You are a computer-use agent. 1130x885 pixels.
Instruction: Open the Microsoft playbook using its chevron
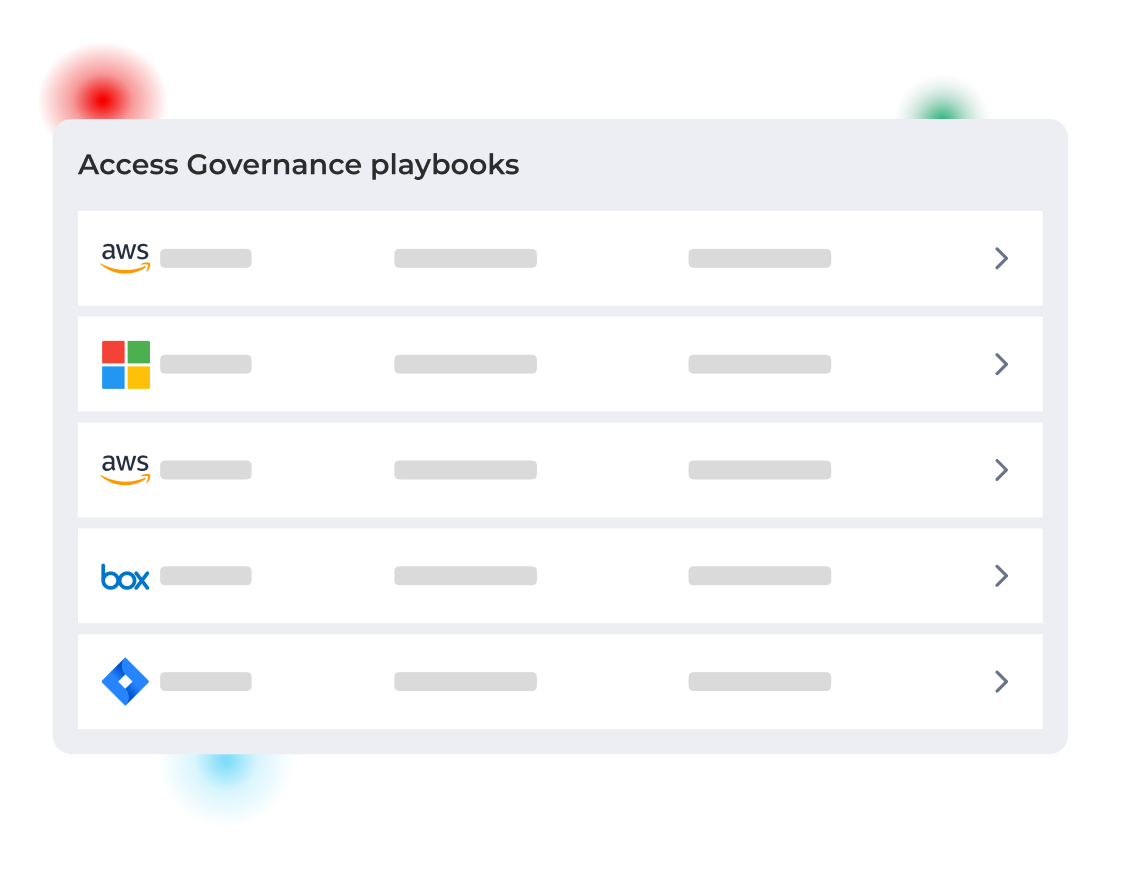click(x=1001, y=364)
